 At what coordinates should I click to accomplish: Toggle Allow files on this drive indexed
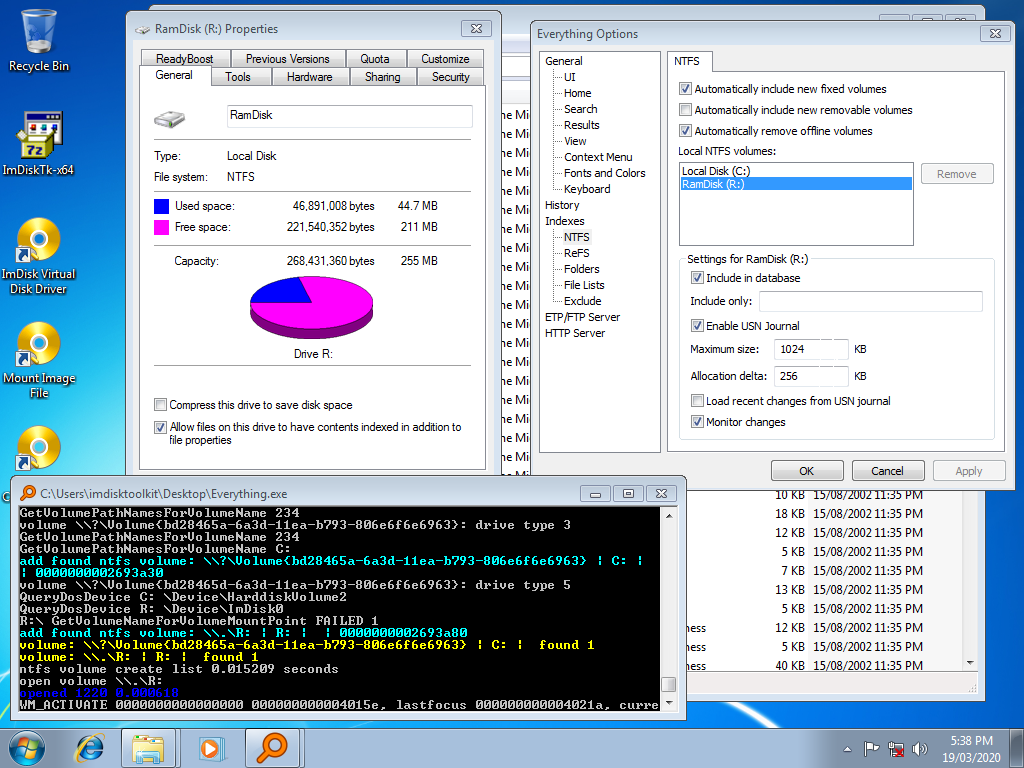coord(160,427)
